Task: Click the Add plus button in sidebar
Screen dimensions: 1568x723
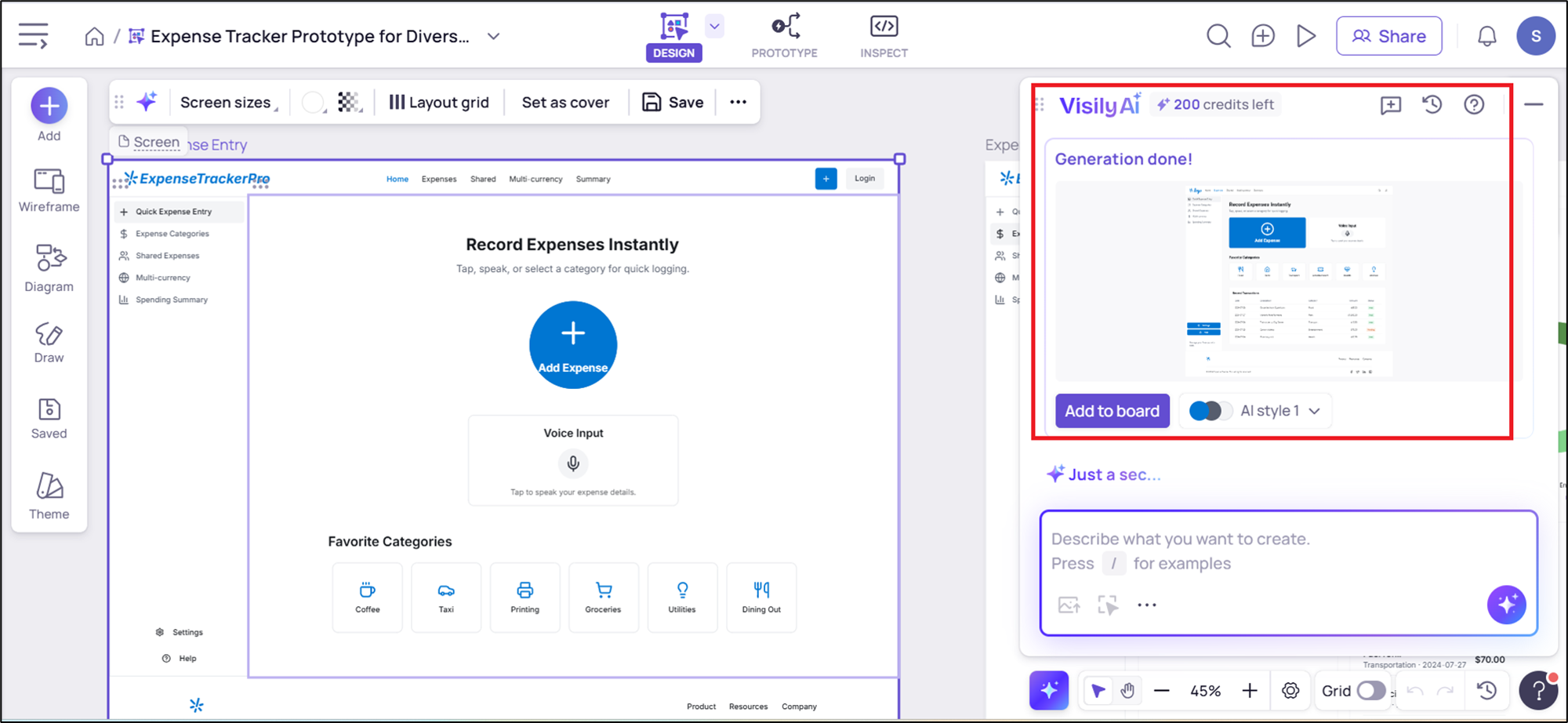Action: (x=49, y=106)
